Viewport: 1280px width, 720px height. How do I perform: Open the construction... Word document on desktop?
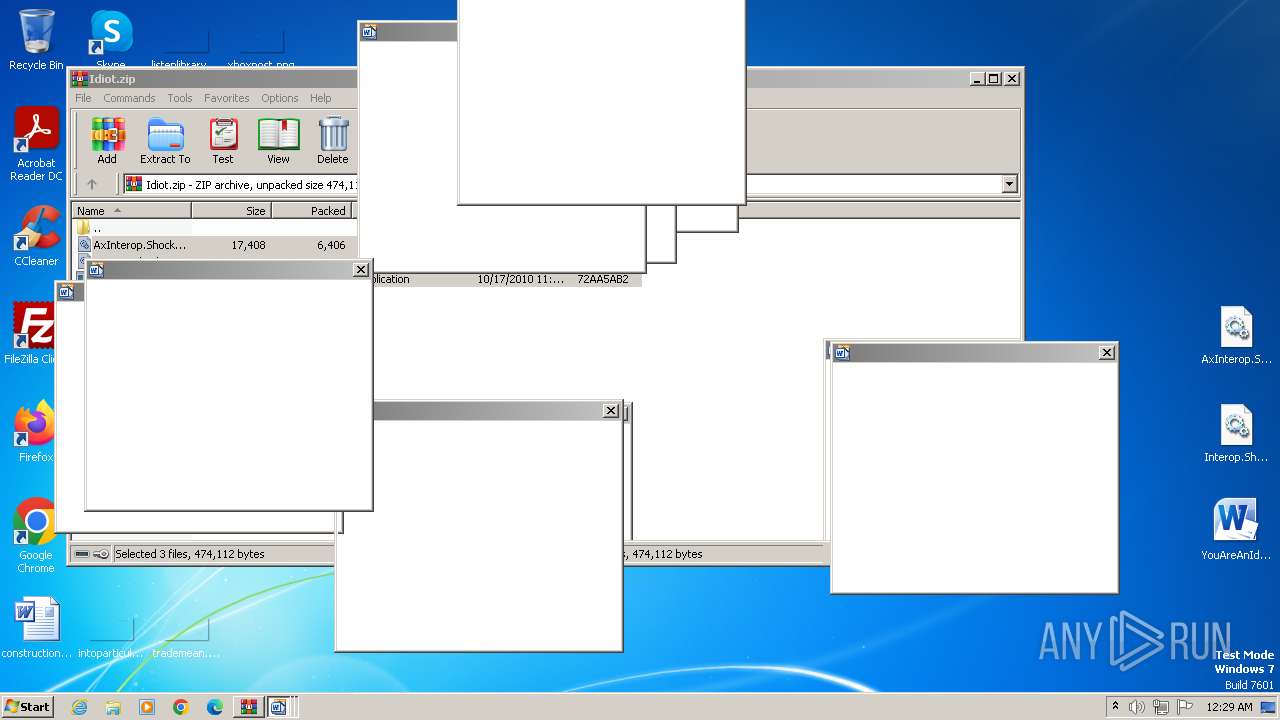coord(37,628)
